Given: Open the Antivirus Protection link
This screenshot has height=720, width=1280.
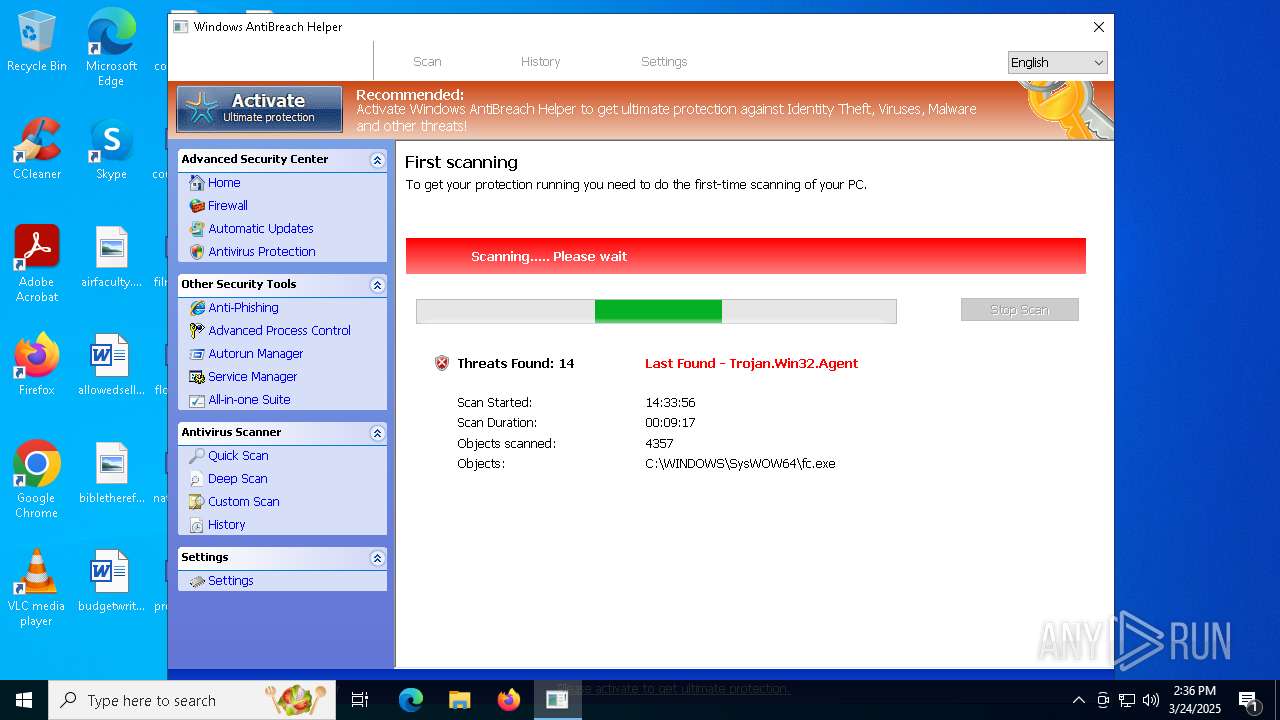Looking at the screenshot, I should click(x=262, y=252).
